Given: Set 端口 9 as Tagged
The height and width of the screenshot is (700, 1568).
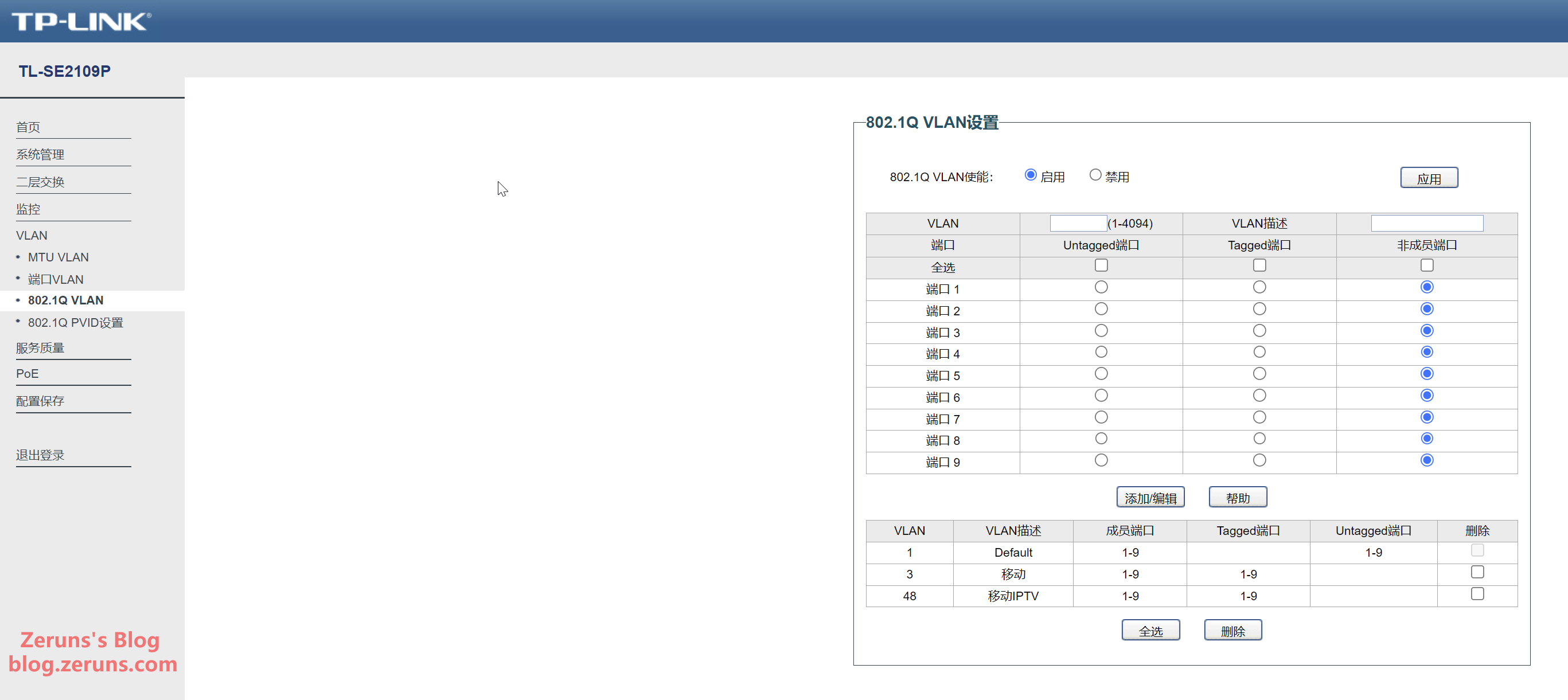Looking at the screenshot, I should (1259, 460).
